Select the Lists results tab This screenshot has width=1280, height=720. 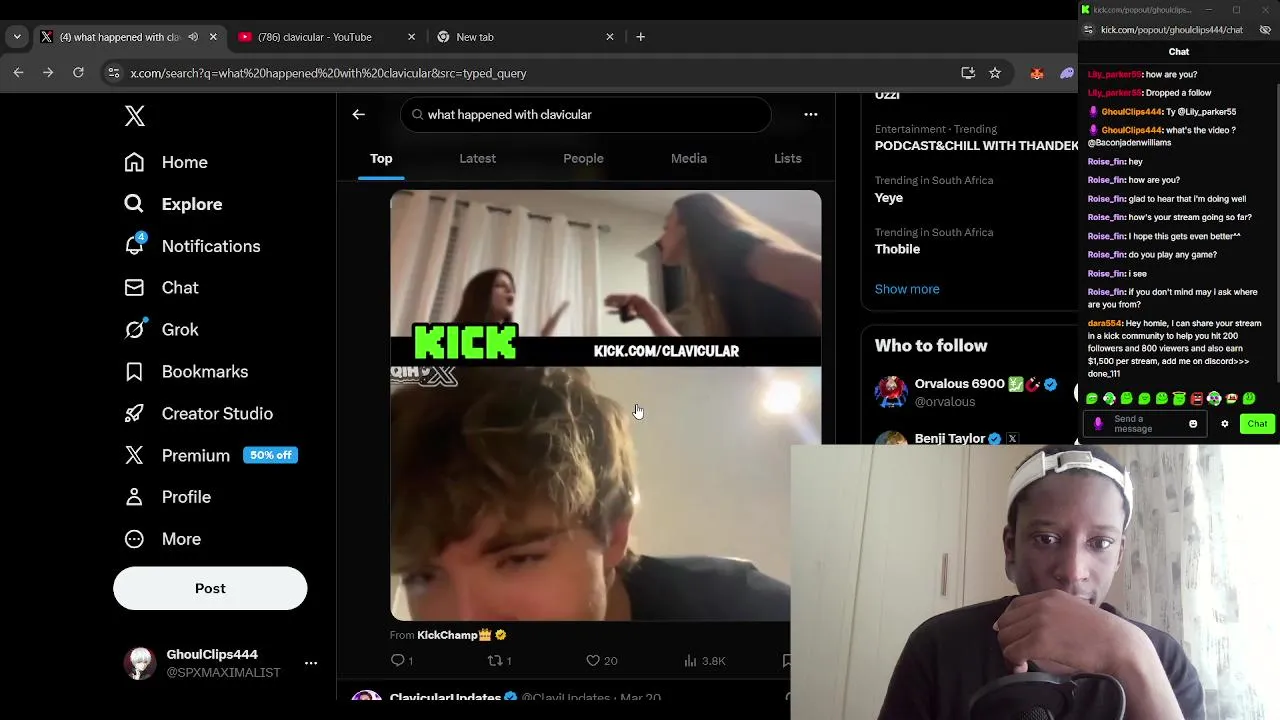pyautogui.click(x=788, y=158)
